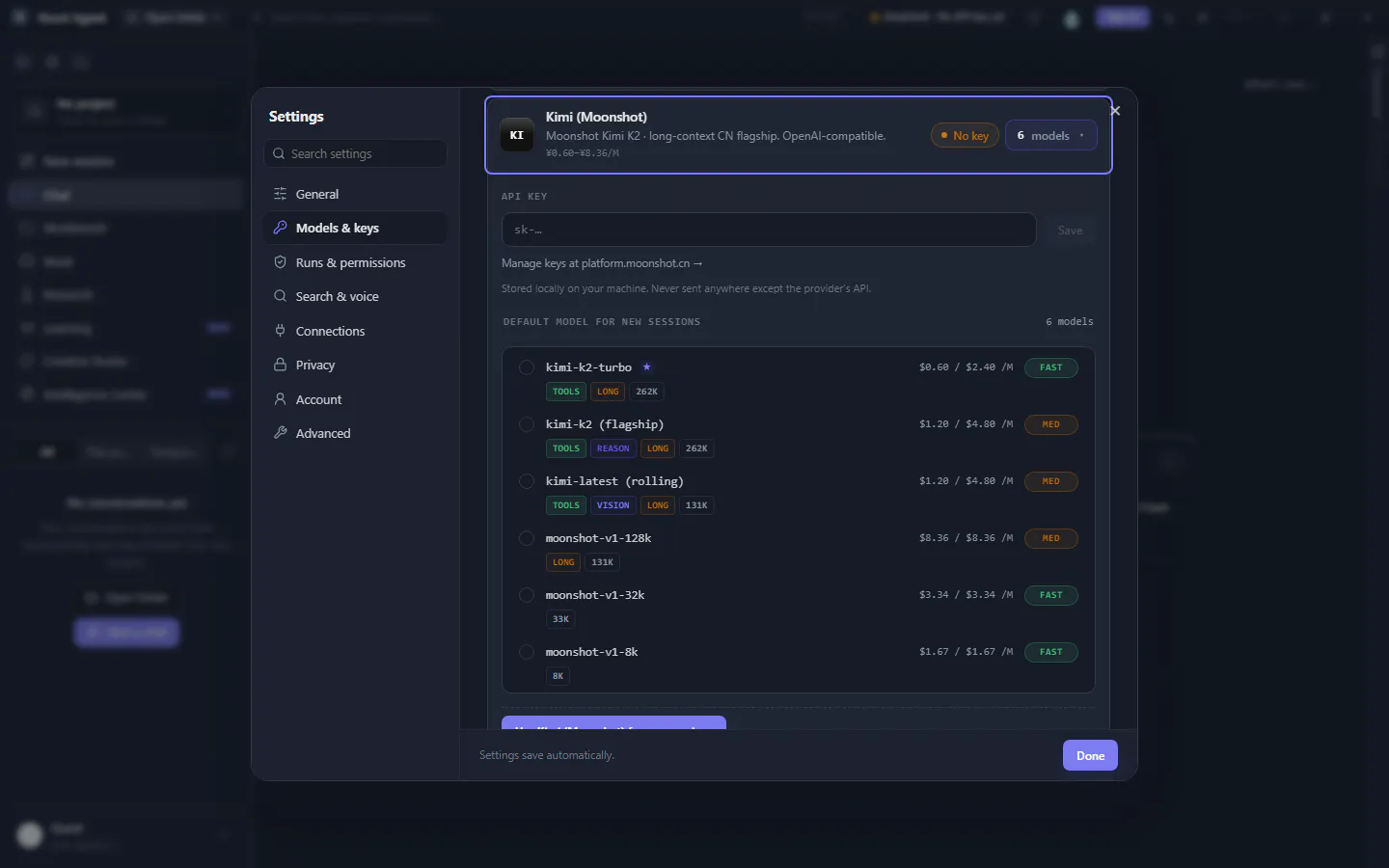
Task: Click the shield icon beside Runs & permissions
Action: (280, 262)
